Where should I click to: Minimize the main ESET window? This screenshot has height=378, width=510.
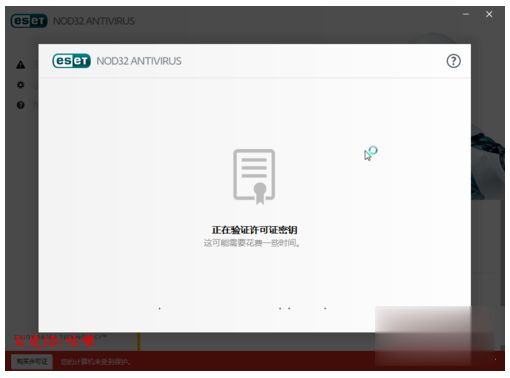(x=466, y=14)
